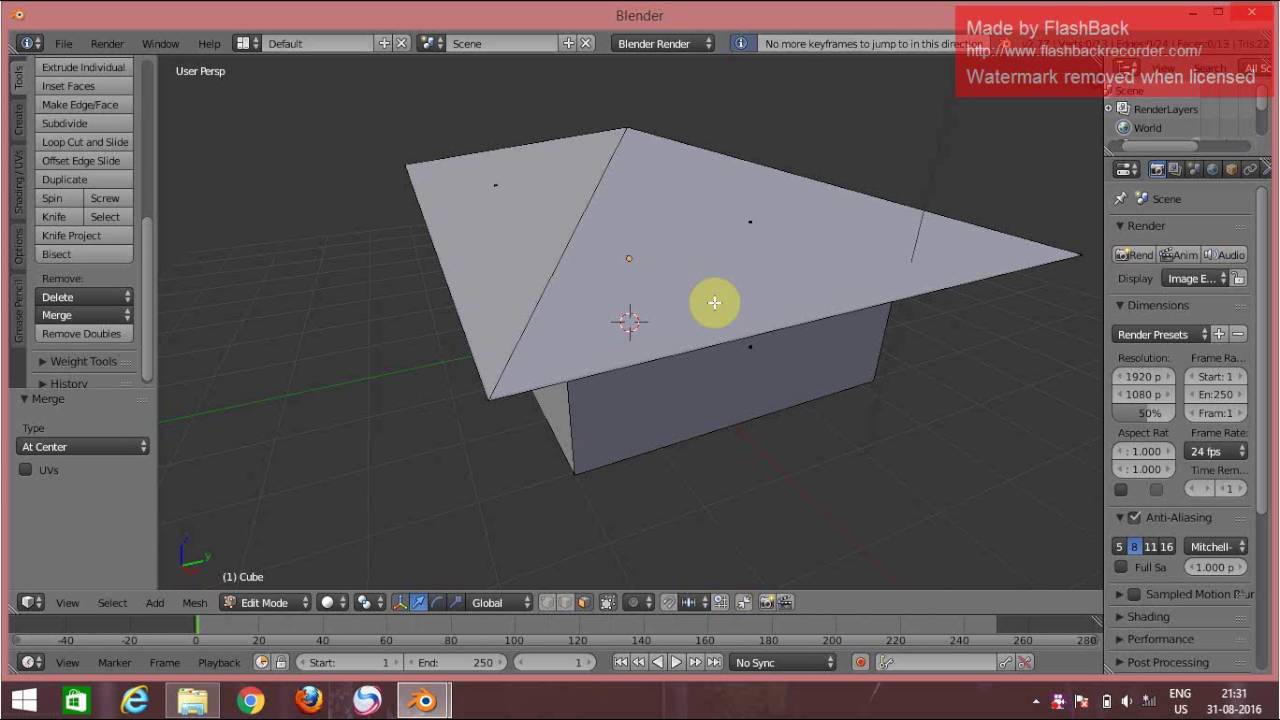Viewport: 1280px width, 720px height.
Task: Open Render menu in top bar
Action: (x=107, y=43)
